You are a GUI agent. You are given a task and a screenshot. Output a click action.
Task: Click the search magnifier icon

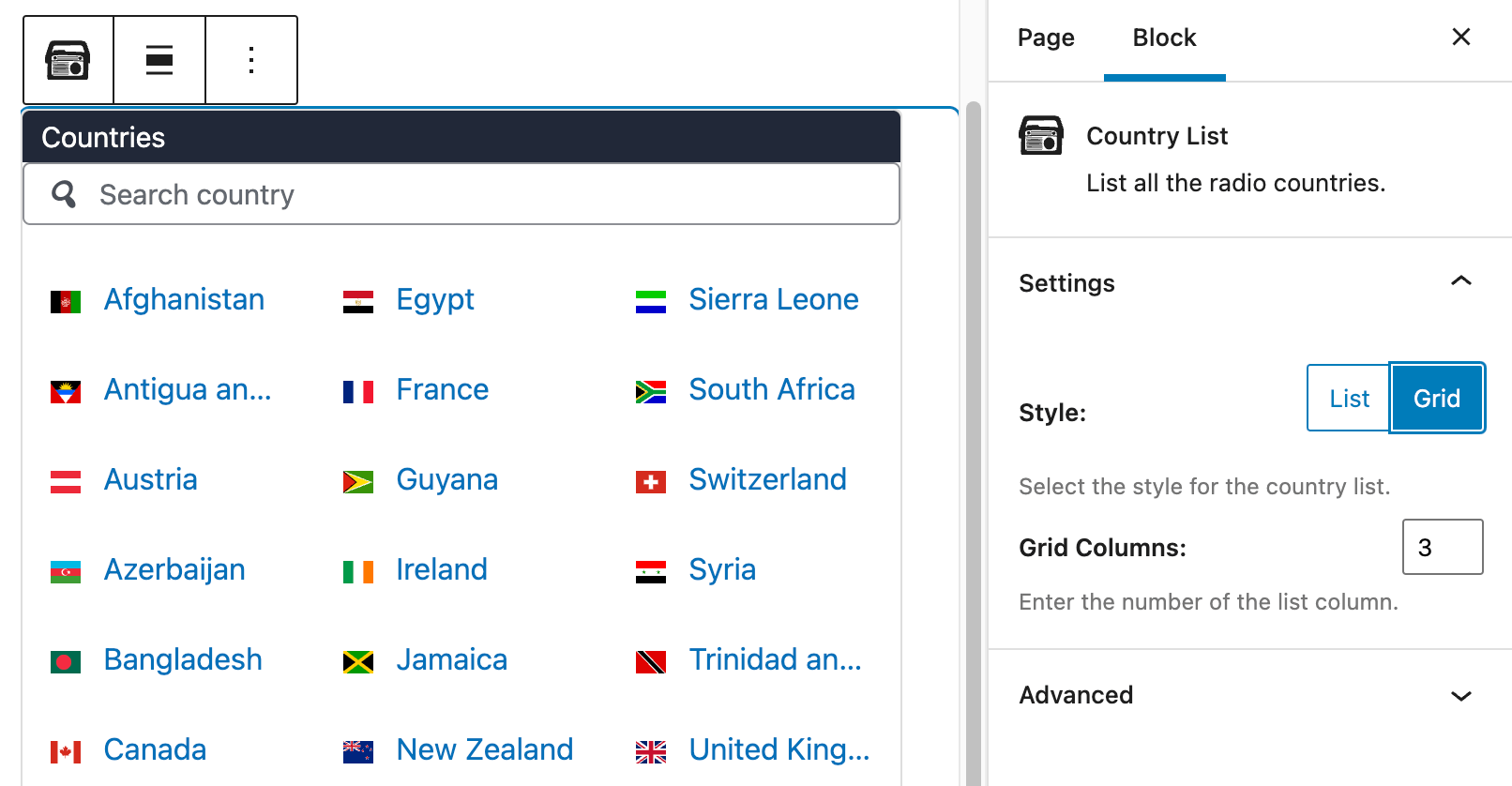[64, 194]
